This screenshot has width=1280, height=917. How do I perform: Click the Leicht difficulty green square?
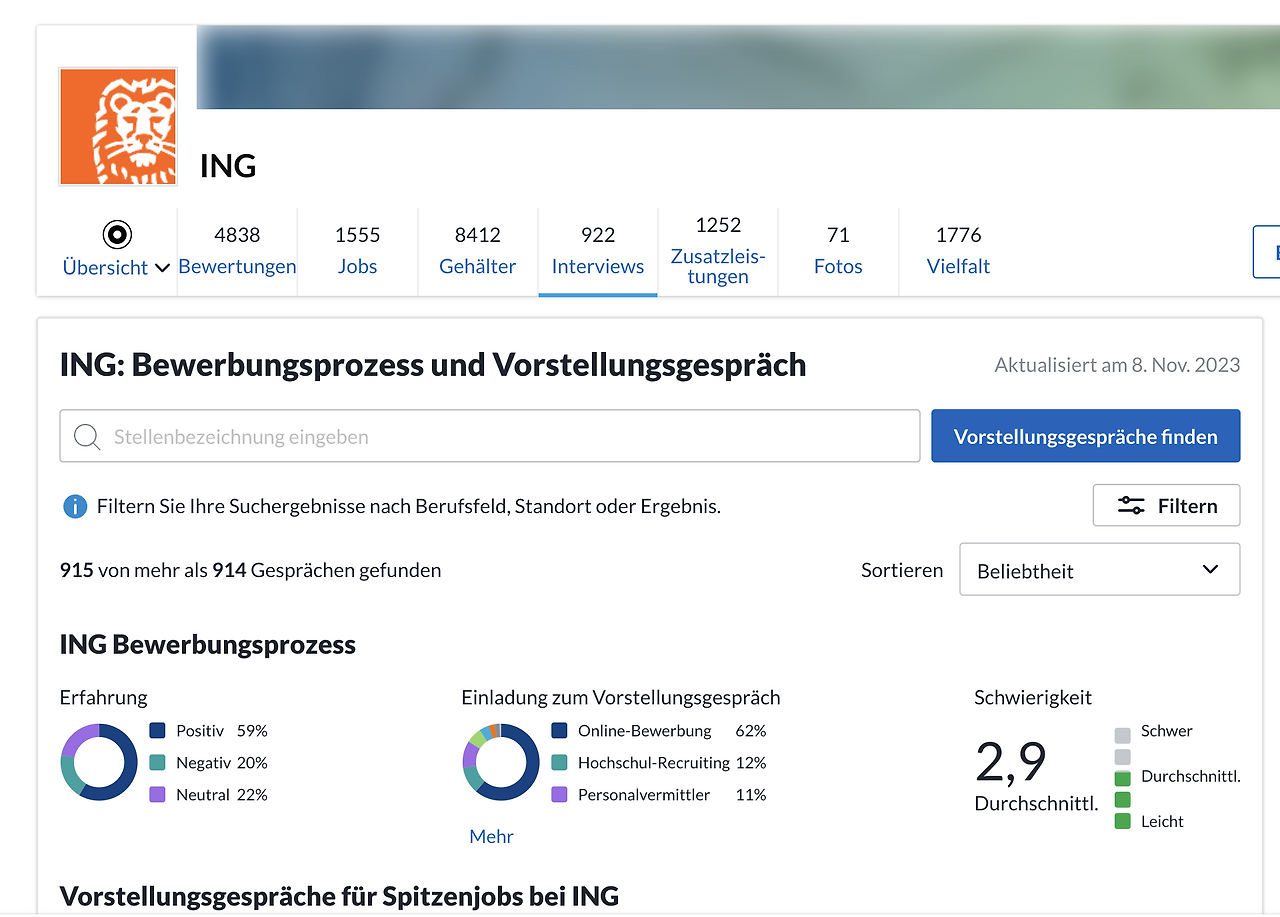[x=1123, y=821]
